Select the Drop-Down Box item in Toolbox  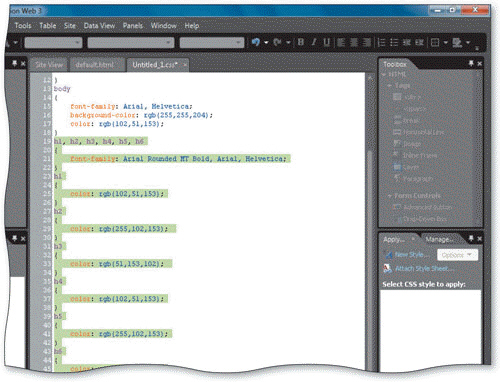[425, 219]
